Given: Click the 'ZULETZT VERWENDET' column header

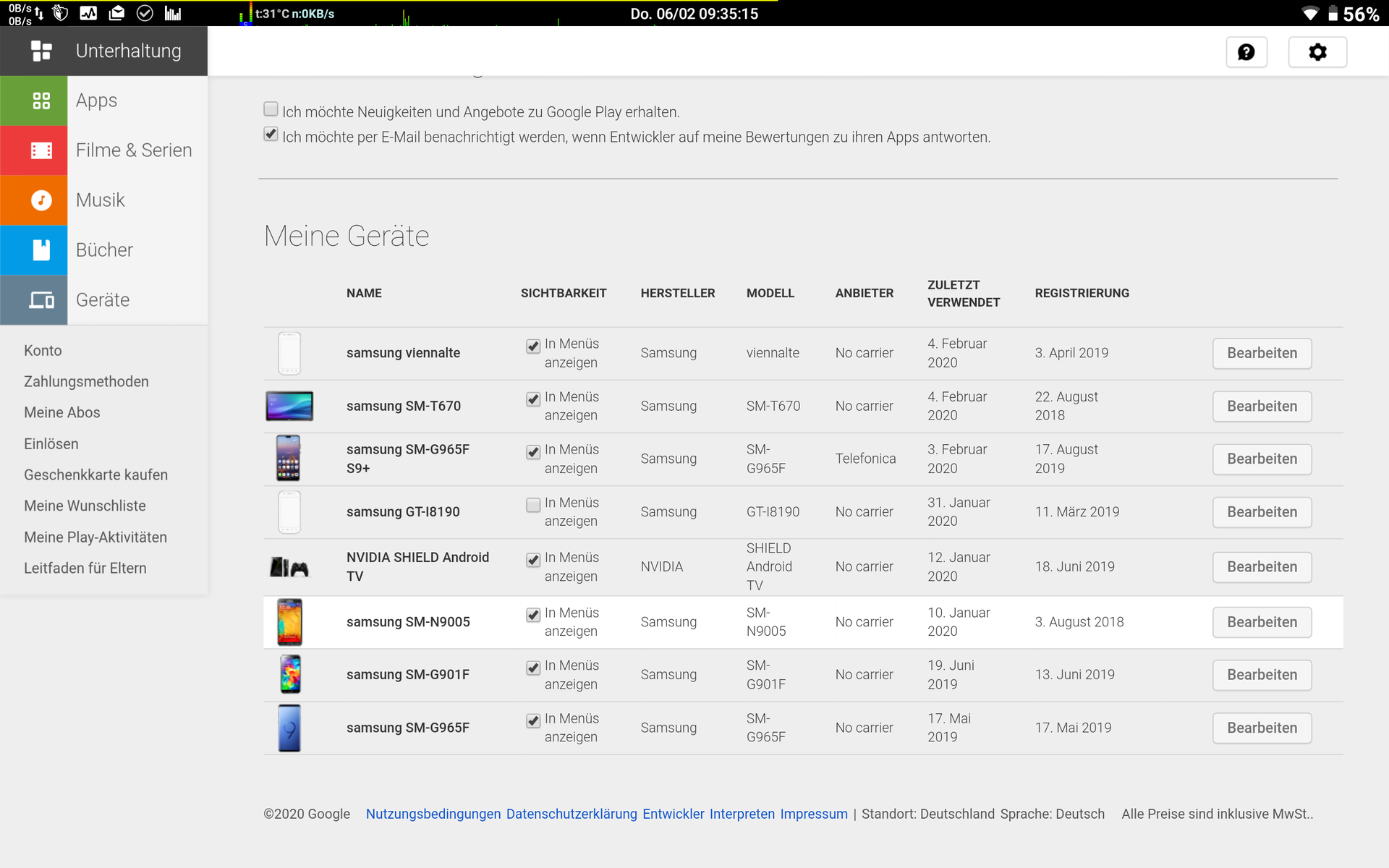Looking at the screenshot, I should [x=964, y=294].
